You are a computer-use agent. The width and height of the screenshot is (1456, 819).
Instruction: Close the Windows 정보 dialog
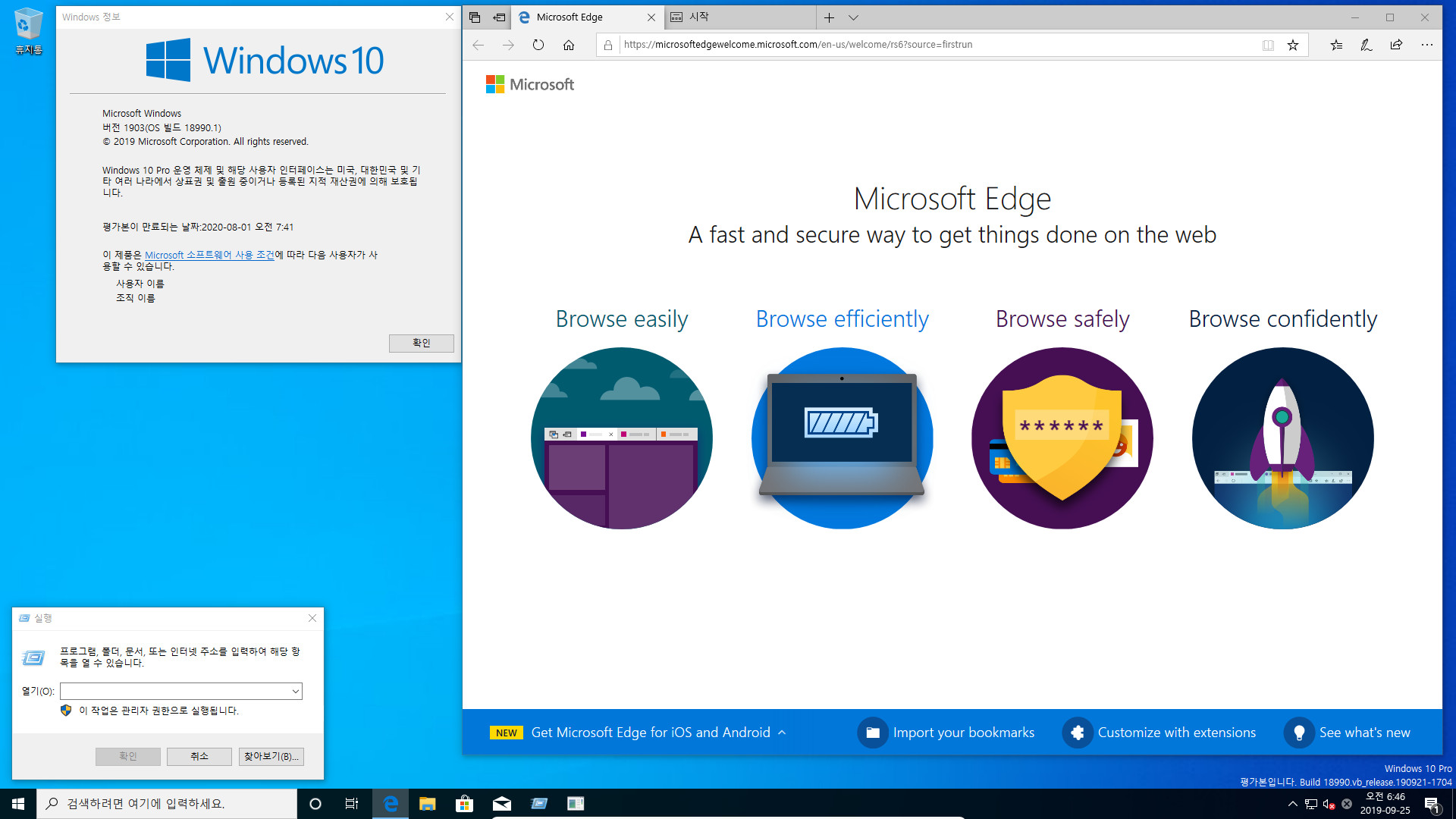(x=449, y=17)
